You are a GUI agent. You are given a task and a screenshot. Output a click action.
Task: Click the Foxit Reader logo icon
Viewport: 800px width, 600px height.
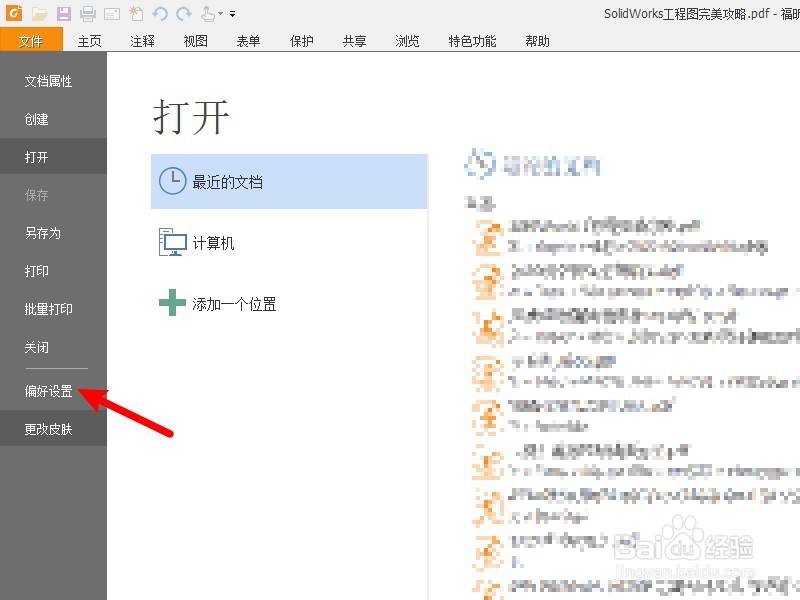(x=14, y=12)
